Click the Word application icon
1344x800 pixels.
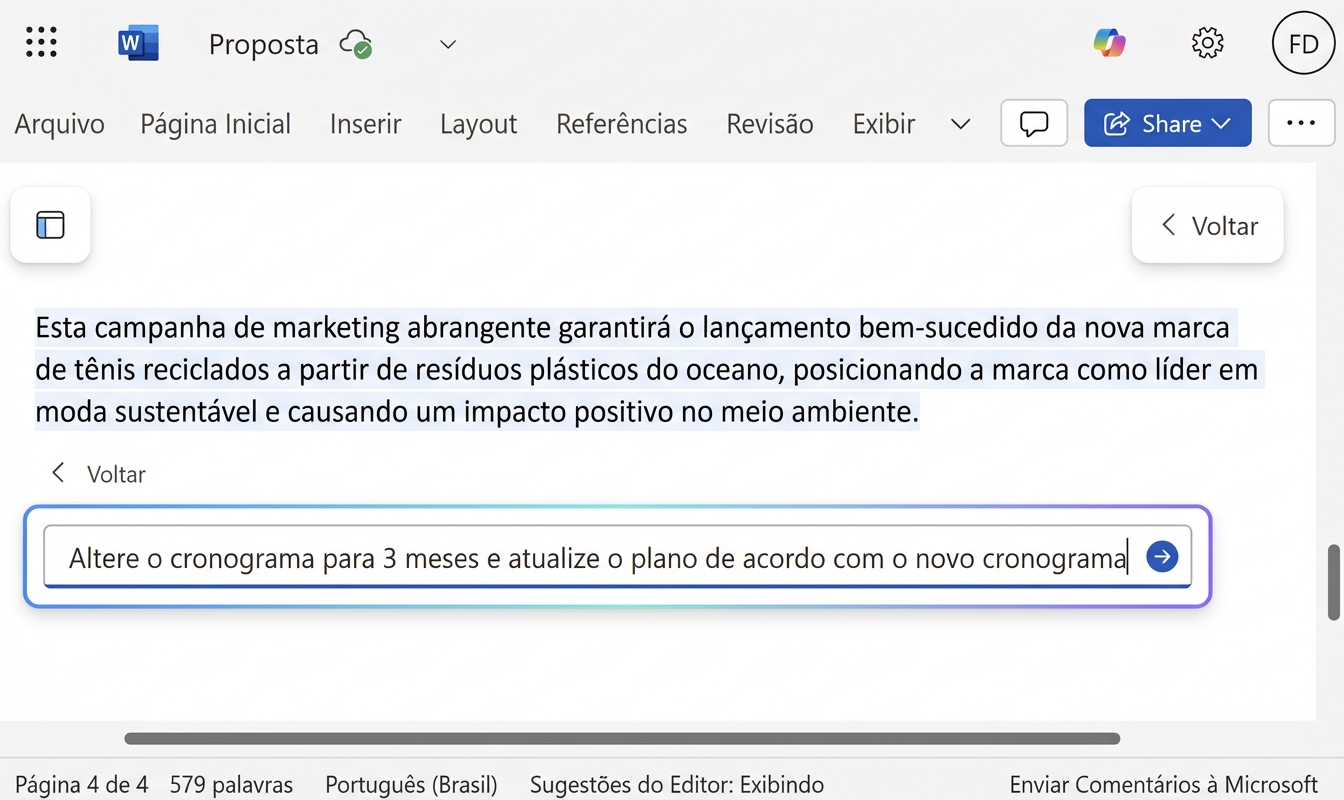click(x=138, y=42)
